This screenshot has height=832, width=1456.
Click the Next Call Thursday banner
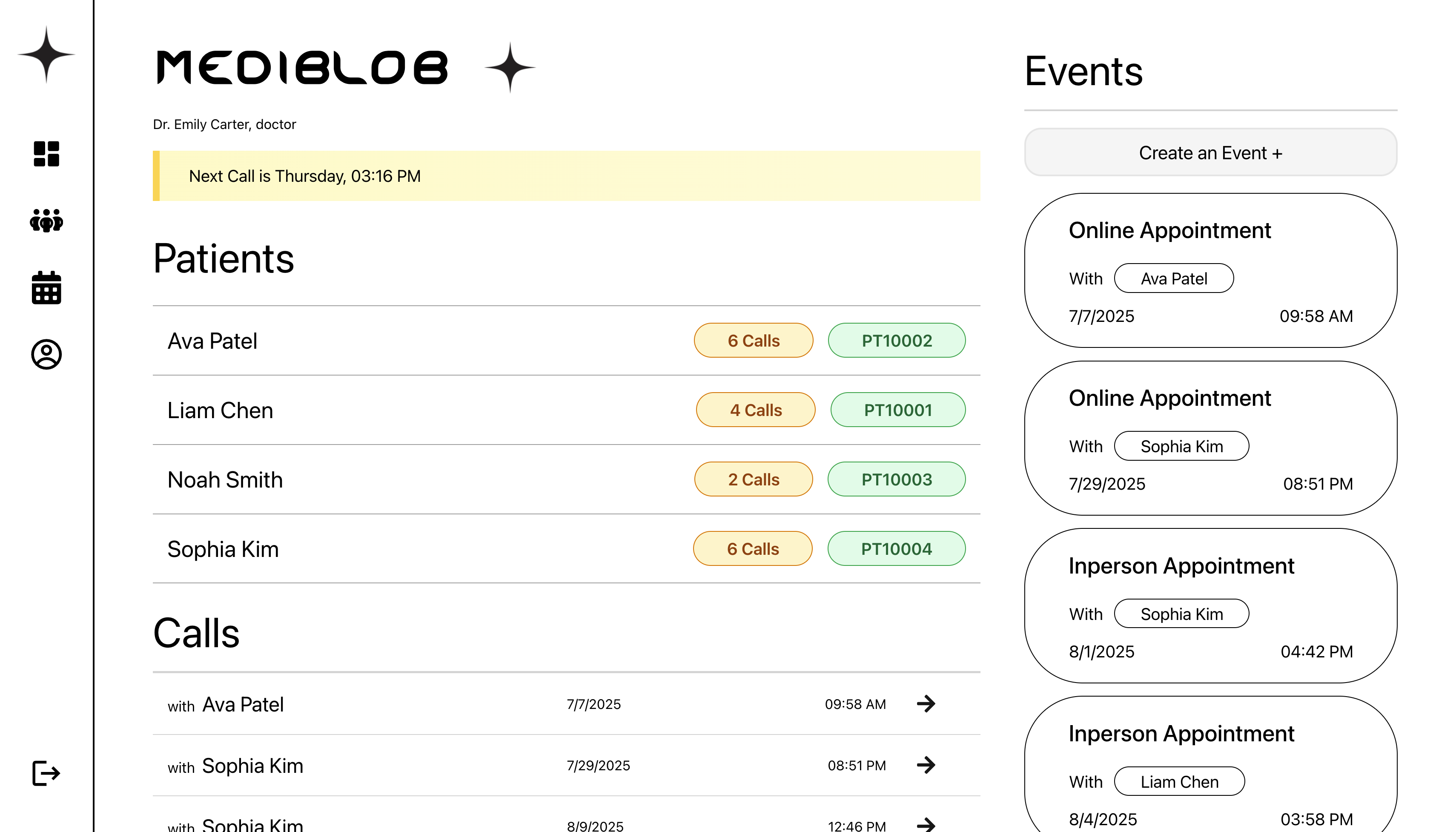pyautogui.click(x=565, y=176)
